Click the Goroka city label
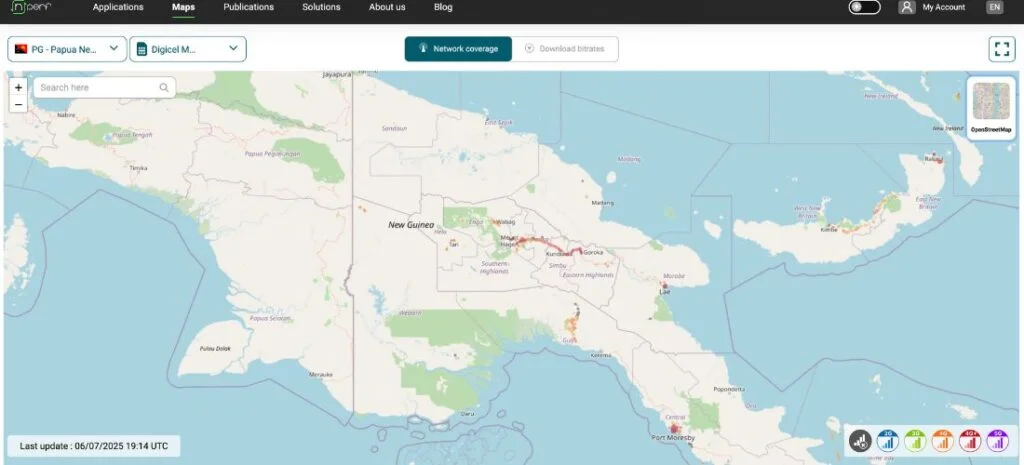The height and width of the screenshot is (465, 1024). click(593, 252)
